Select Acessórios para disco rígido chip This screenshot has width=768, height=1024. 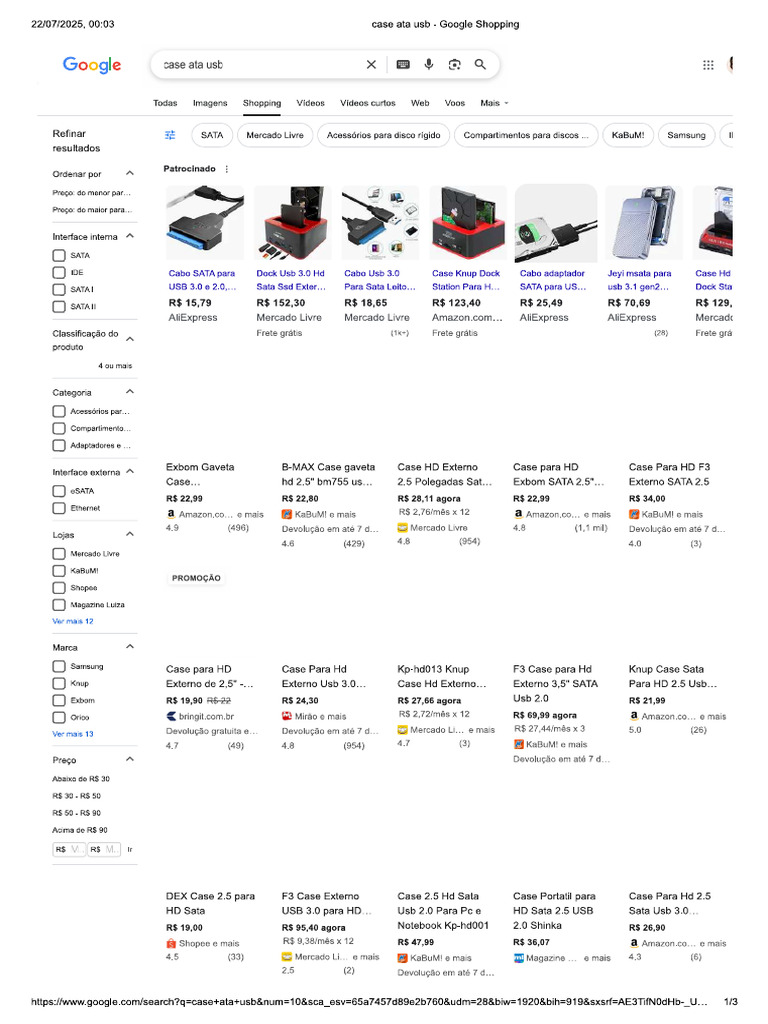[383, 135]
